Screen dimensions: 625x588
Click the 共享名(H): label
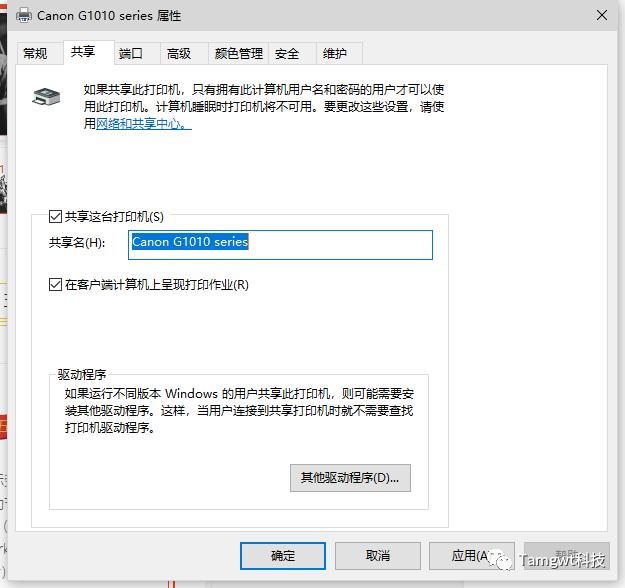(77, 242)
